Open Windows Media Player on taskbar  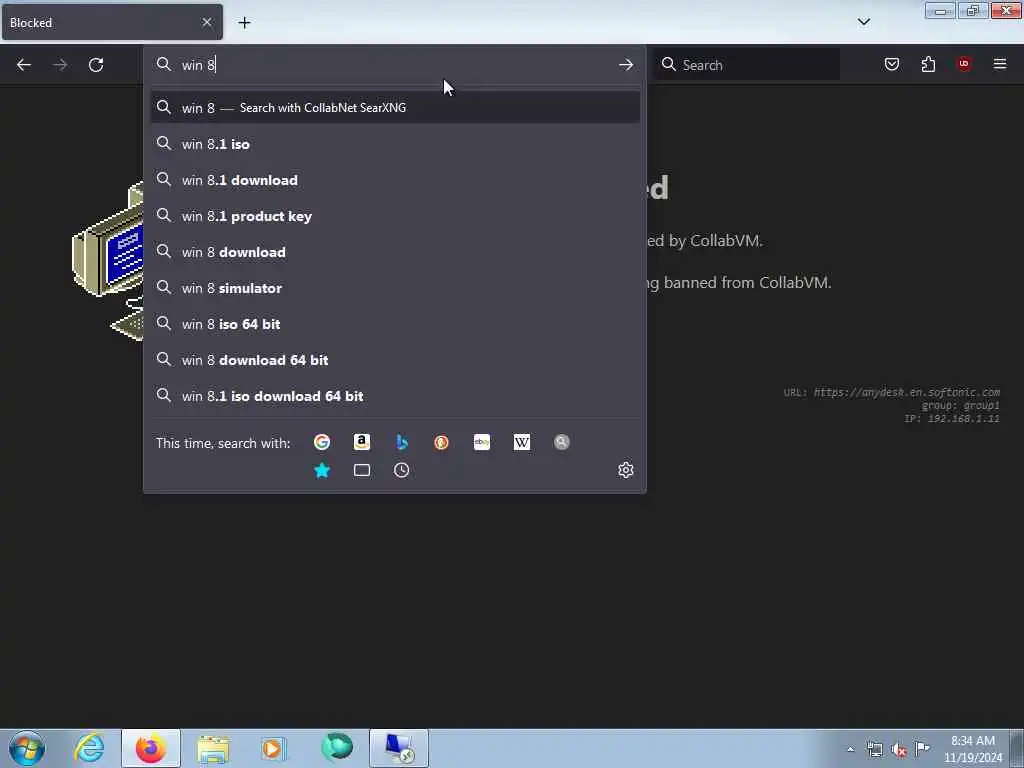click(x=274, y=748)
